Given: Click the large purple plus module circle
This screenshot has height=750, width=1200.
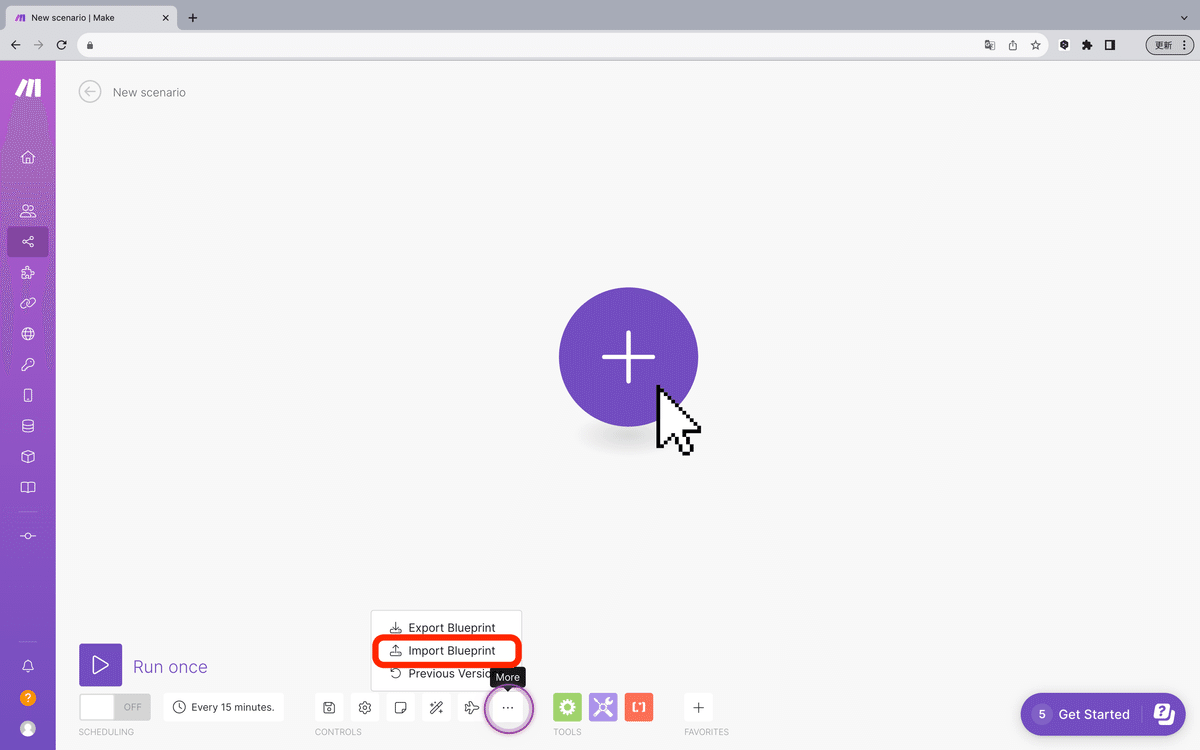Looking at the screenshot, I should (628, 357).
